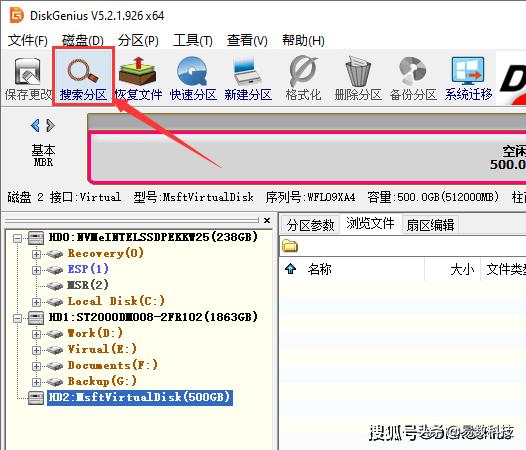This screenshot has height=450, width=526.
Task: Go to next disk with right arrow
Action: click(50, 126)
